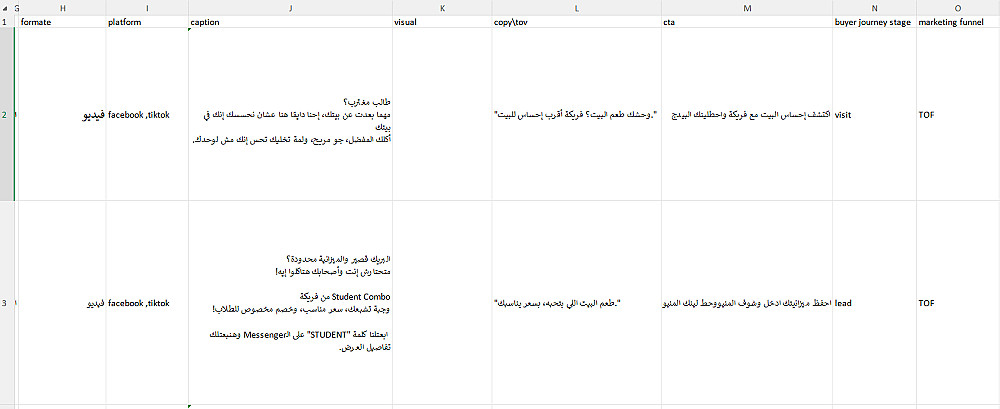Click the select-all corner triangle
Image resolution: width=1000 pixels, height=409 pixels.
pyautogui.click(x=6, y=8)
